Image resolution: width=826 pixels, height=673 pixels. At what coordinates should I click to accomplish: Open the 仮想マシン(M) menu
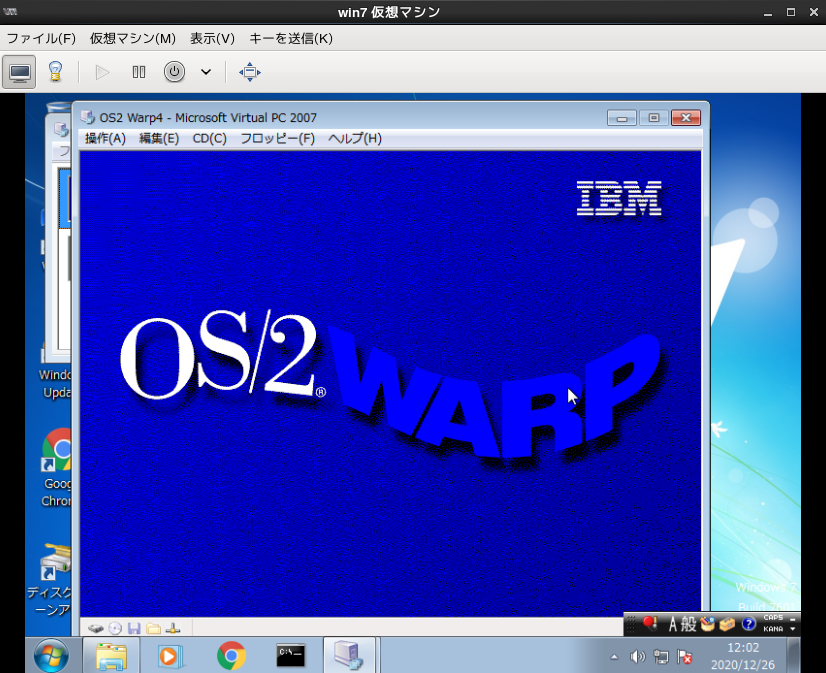click(x=133, y=38)
